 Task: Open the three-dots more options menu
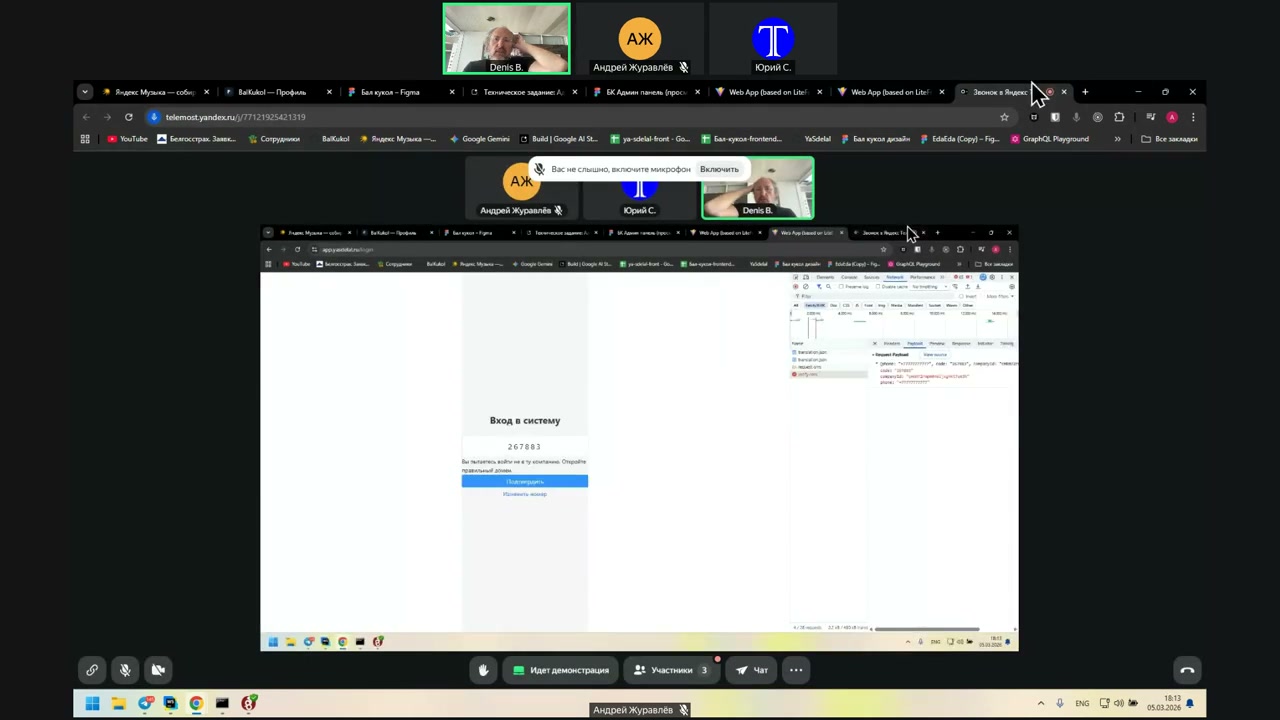(x=796, y=670)
